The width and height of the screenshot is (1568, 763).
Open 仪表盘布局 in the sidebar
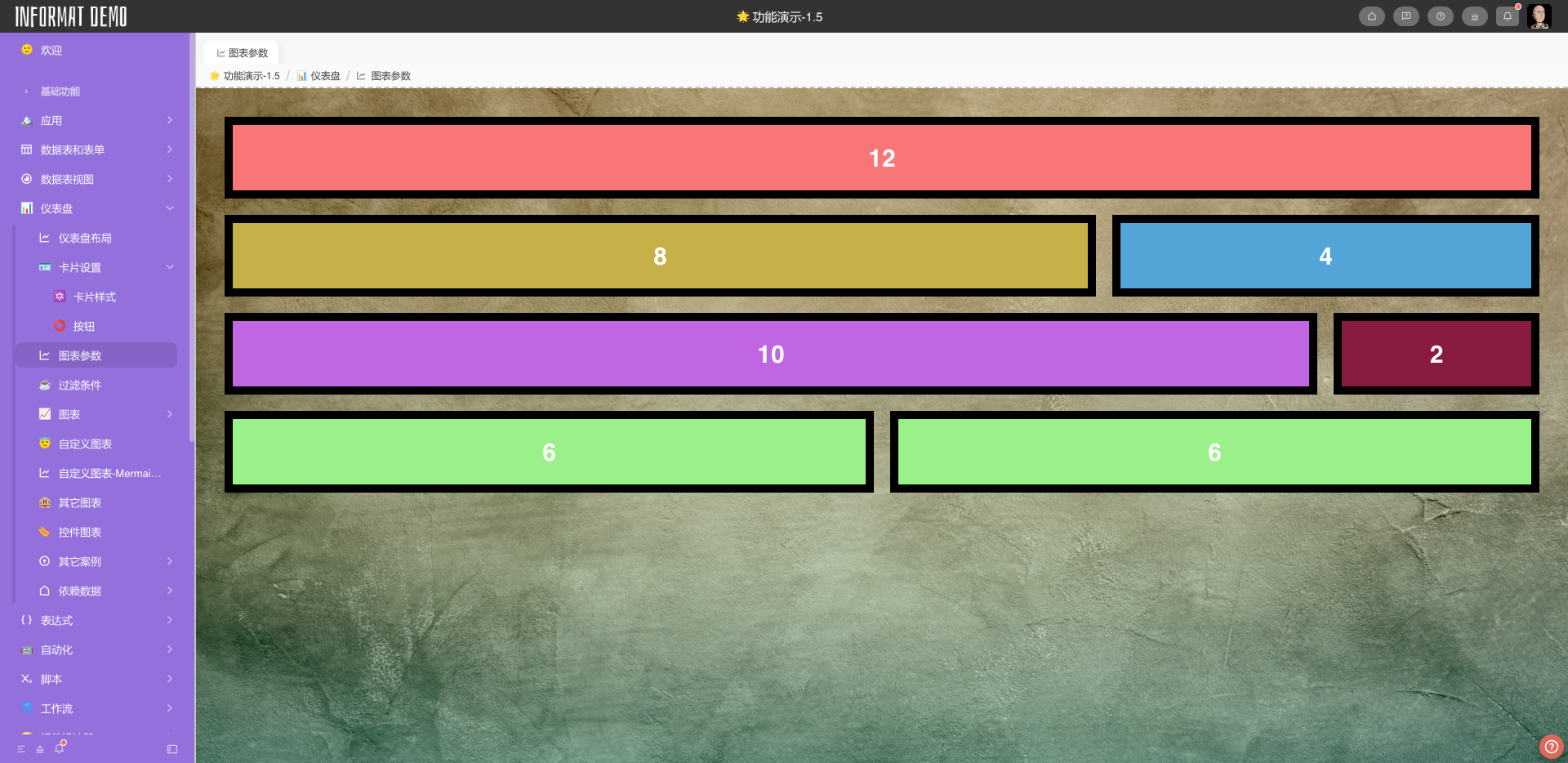click(x=85, y=238)
